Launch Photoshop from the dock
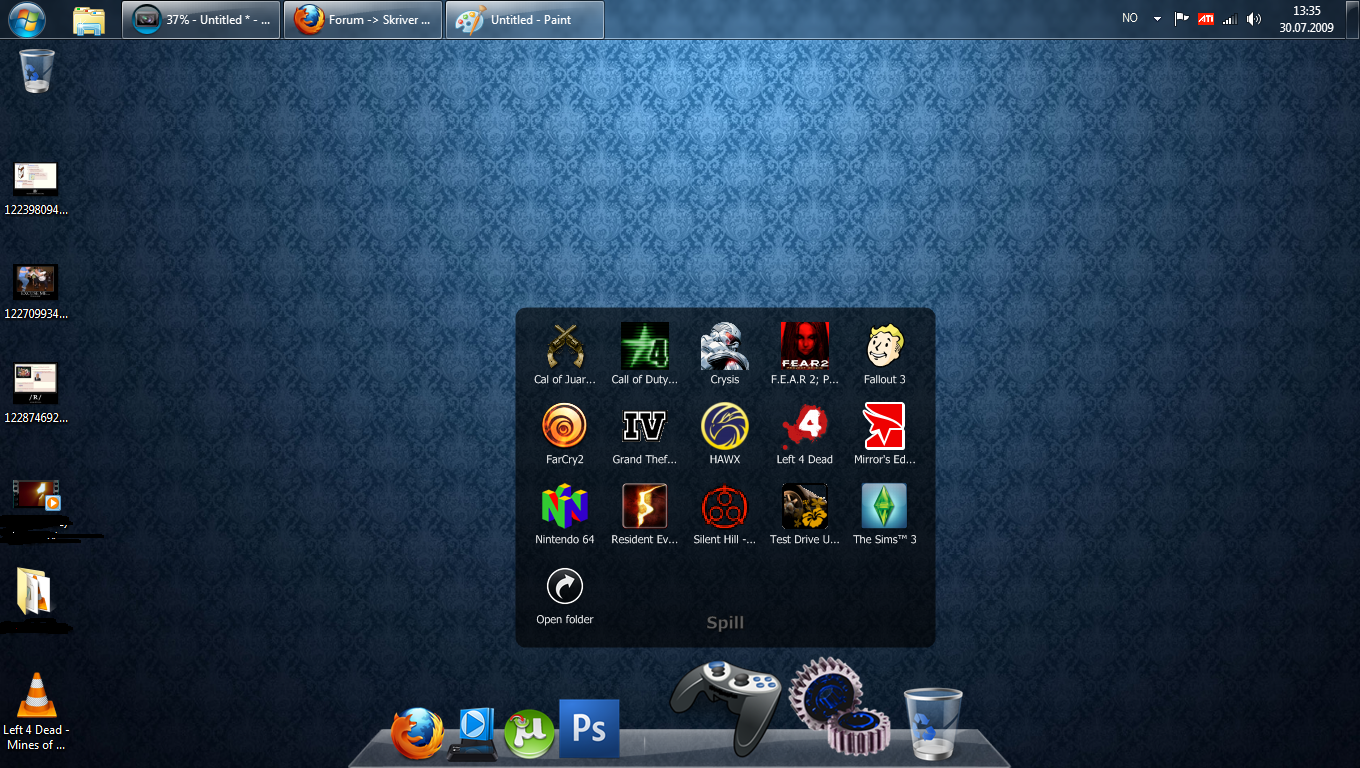 589,728
